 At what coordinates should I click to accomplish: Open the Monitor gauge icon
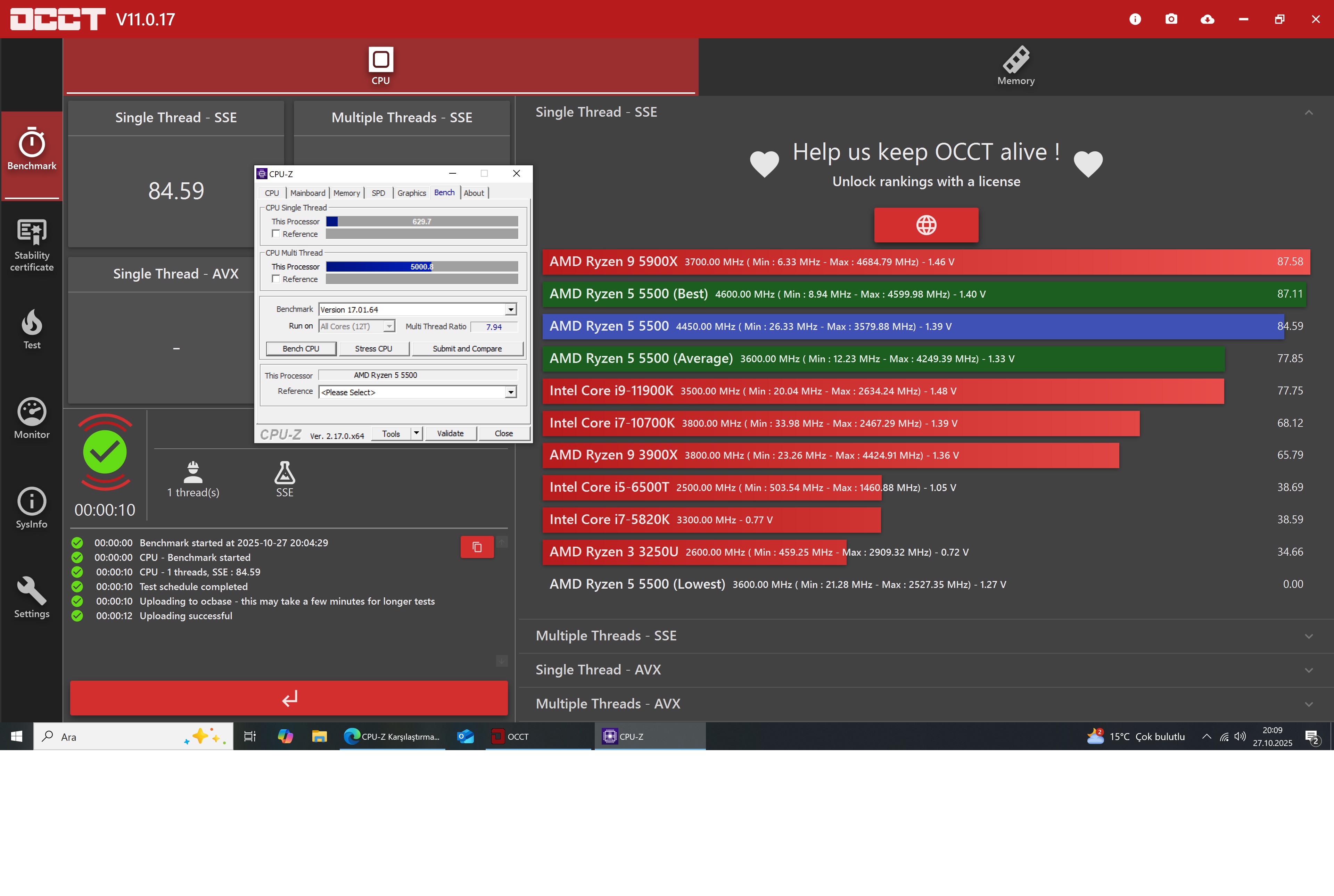click(31, 418)
